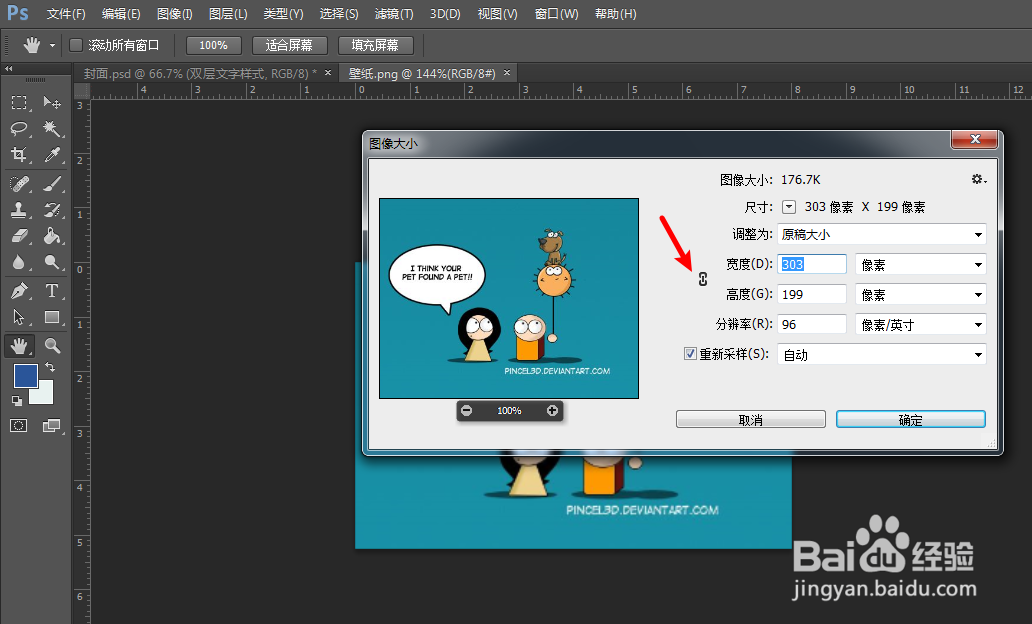Click 取消 in Image Size dialog
This screenshot has width=1032, height=624.
(x=750, y=419)
